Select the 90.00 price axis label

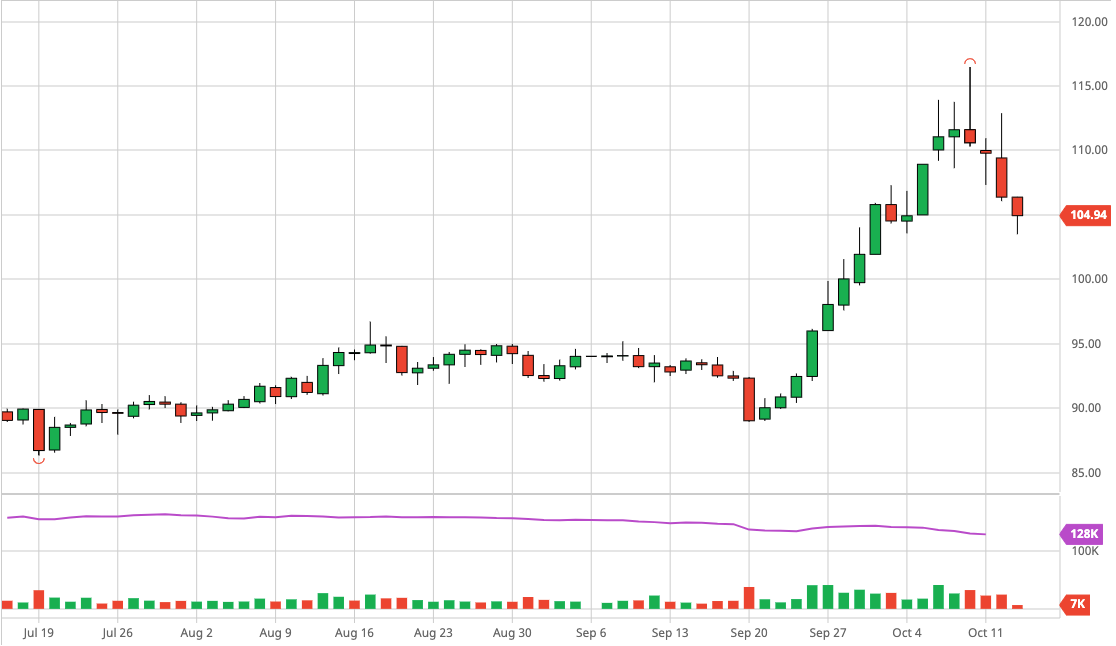point(1086,408)
